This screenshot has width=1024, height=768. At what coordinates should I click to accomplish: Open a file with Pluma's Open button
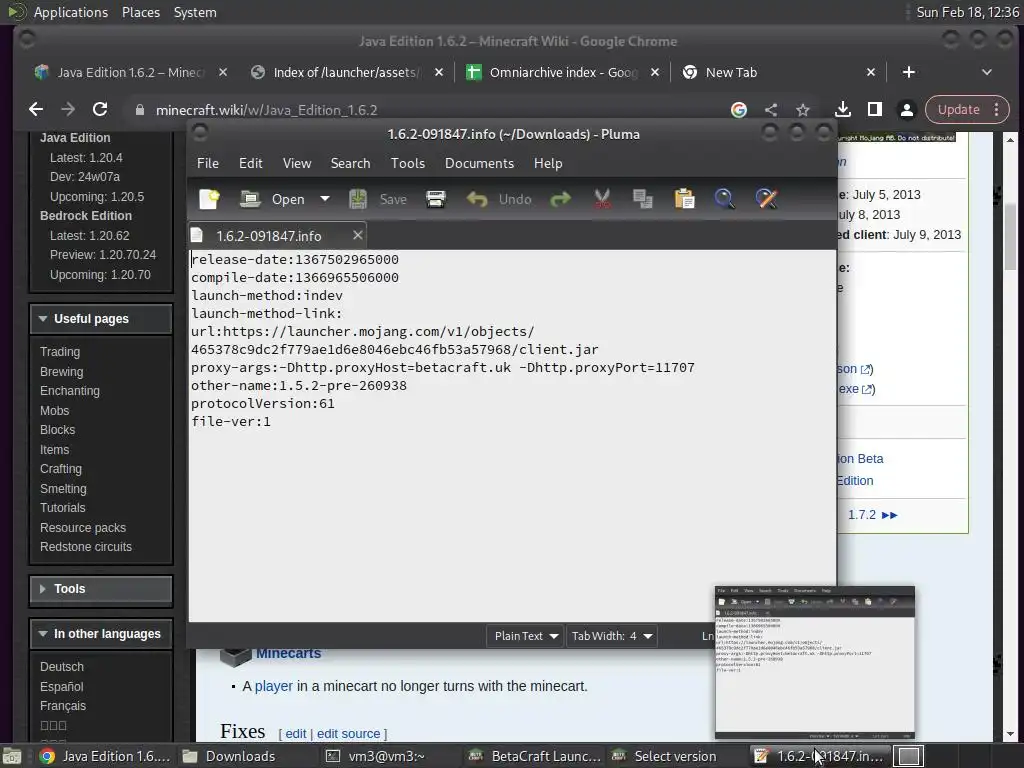272,199
